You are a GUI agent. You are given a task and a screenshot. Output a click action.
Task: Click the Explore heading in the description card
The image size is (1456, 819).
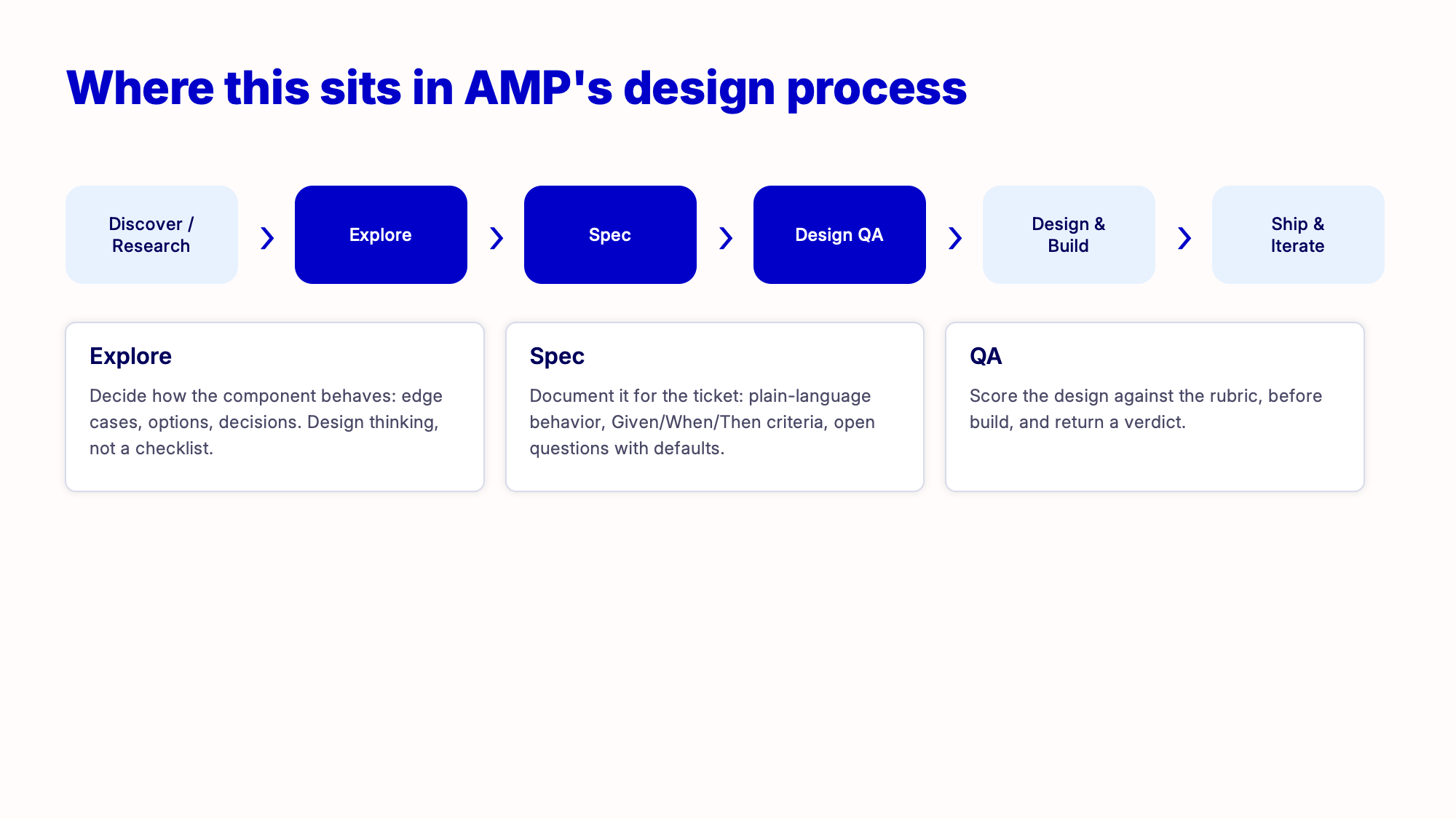pyautogui.click(x=130, y=356)
